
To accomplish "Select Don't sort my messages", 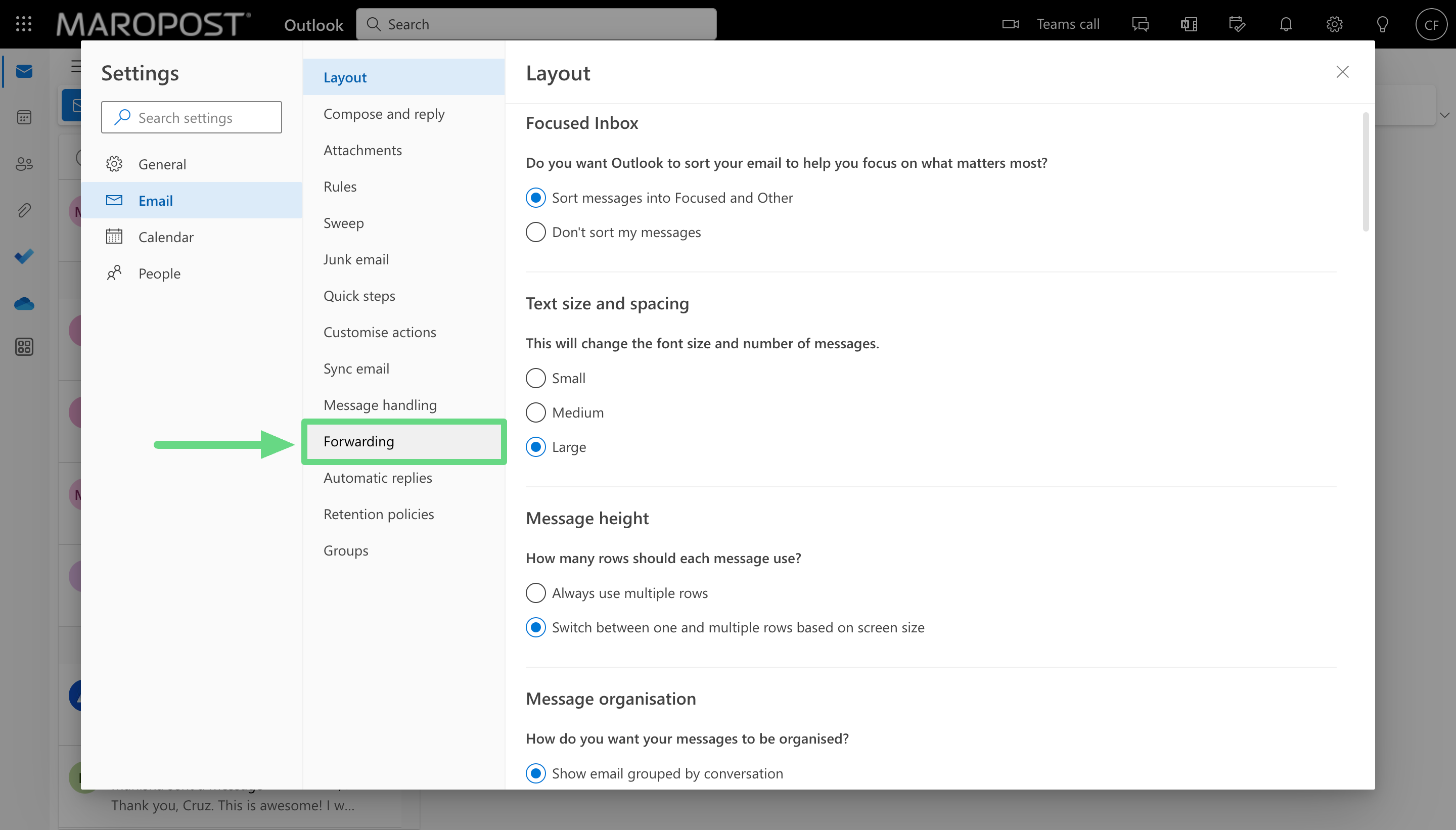I will 536,232.
